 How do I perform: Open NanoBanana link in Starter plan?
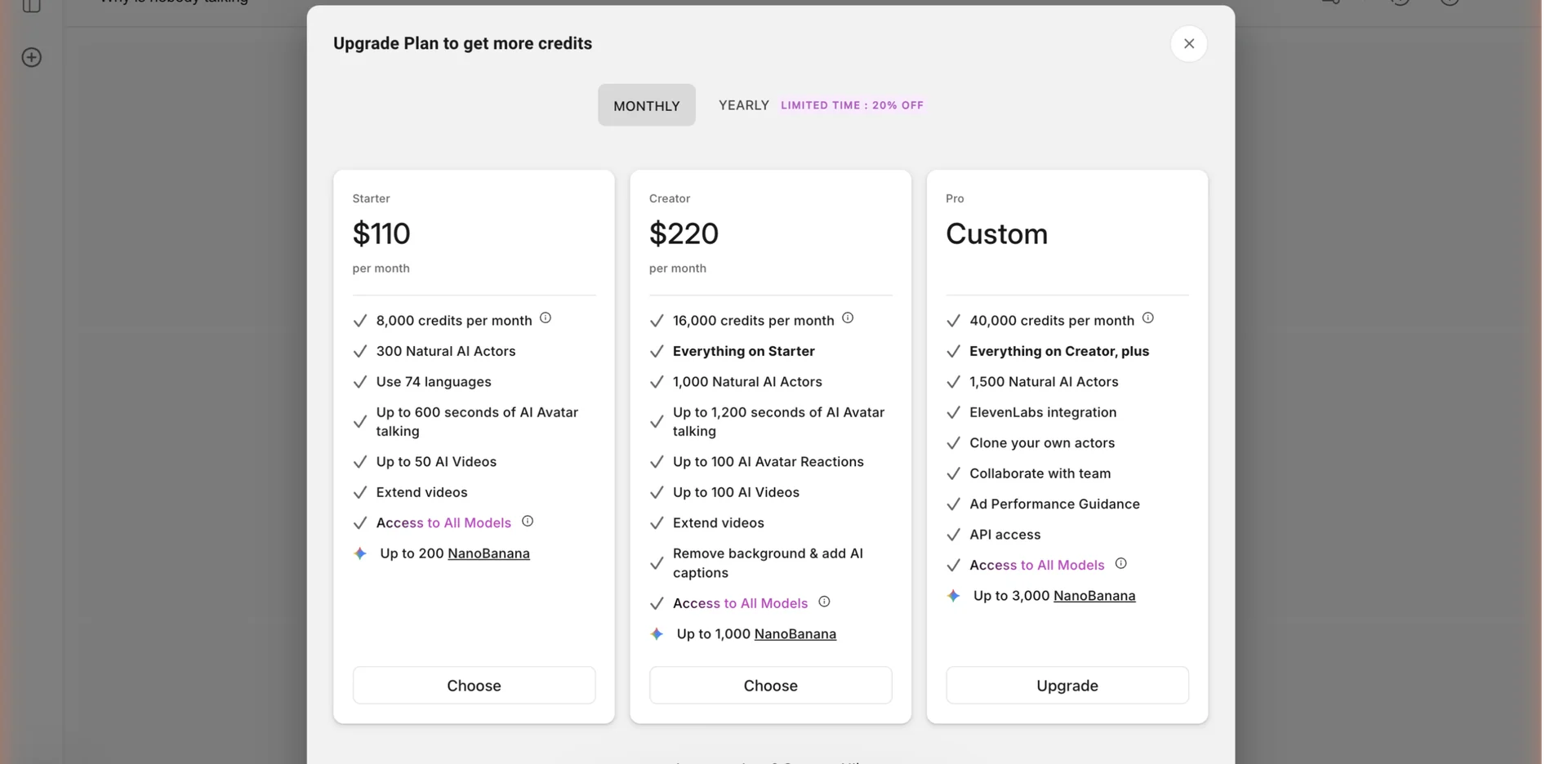click(488, 553)
